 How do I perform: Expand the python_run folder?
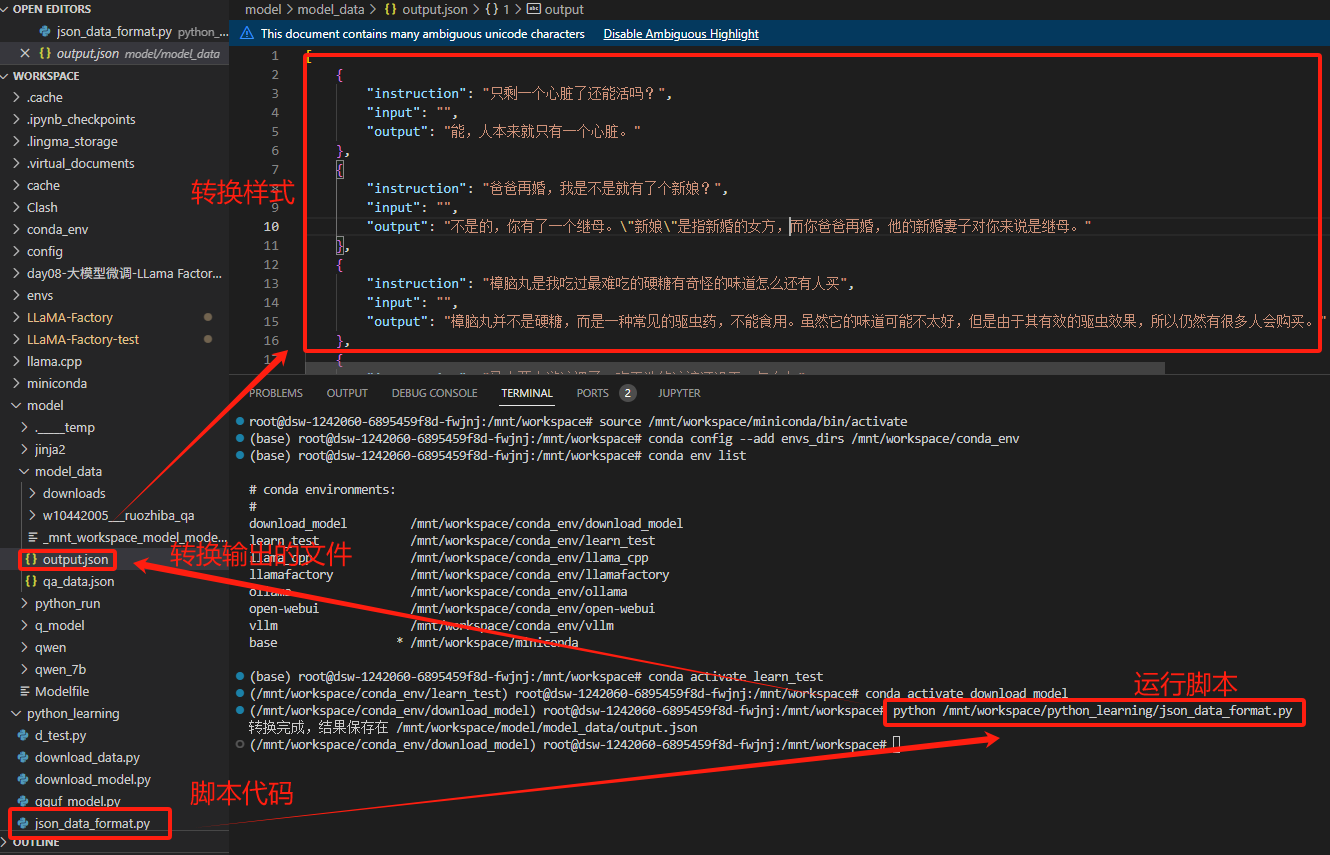click(67, 603)
